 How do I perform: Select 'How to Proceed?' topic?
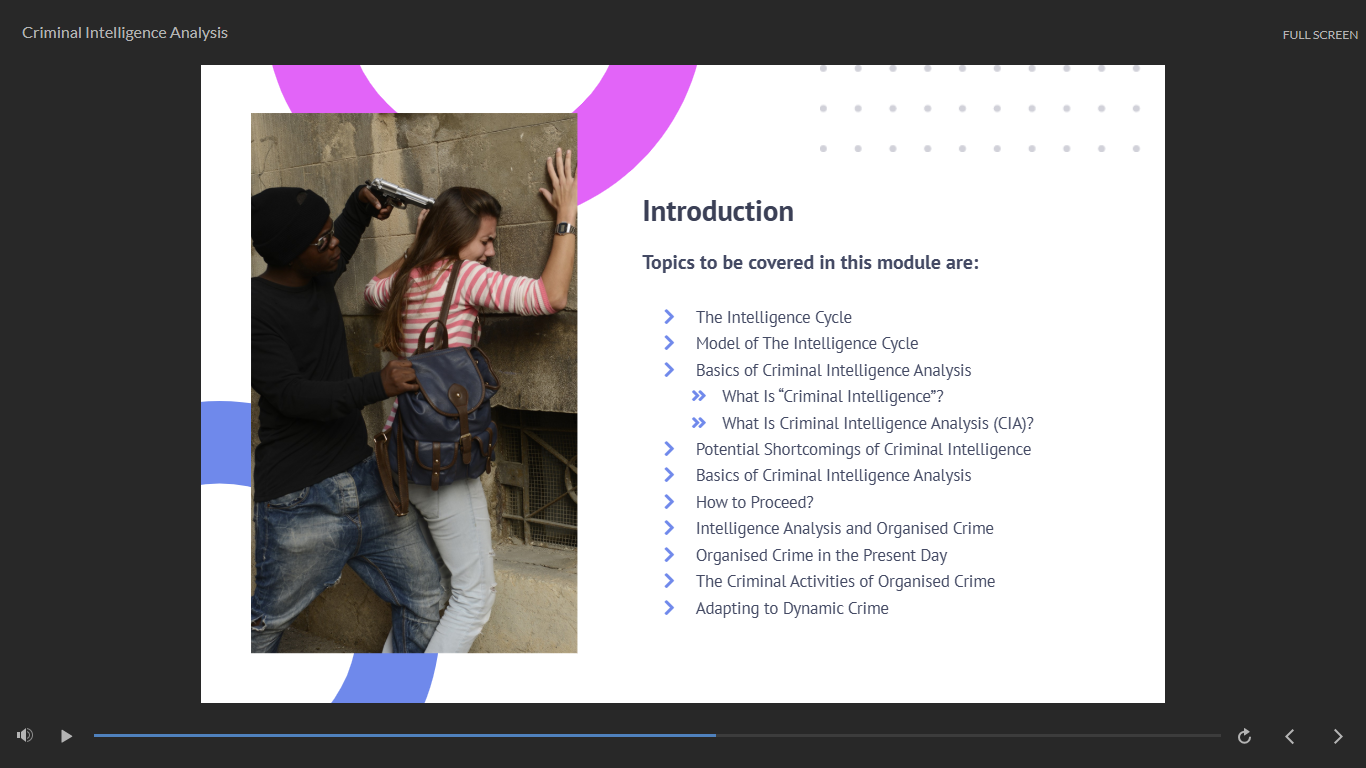coord(755,502)
